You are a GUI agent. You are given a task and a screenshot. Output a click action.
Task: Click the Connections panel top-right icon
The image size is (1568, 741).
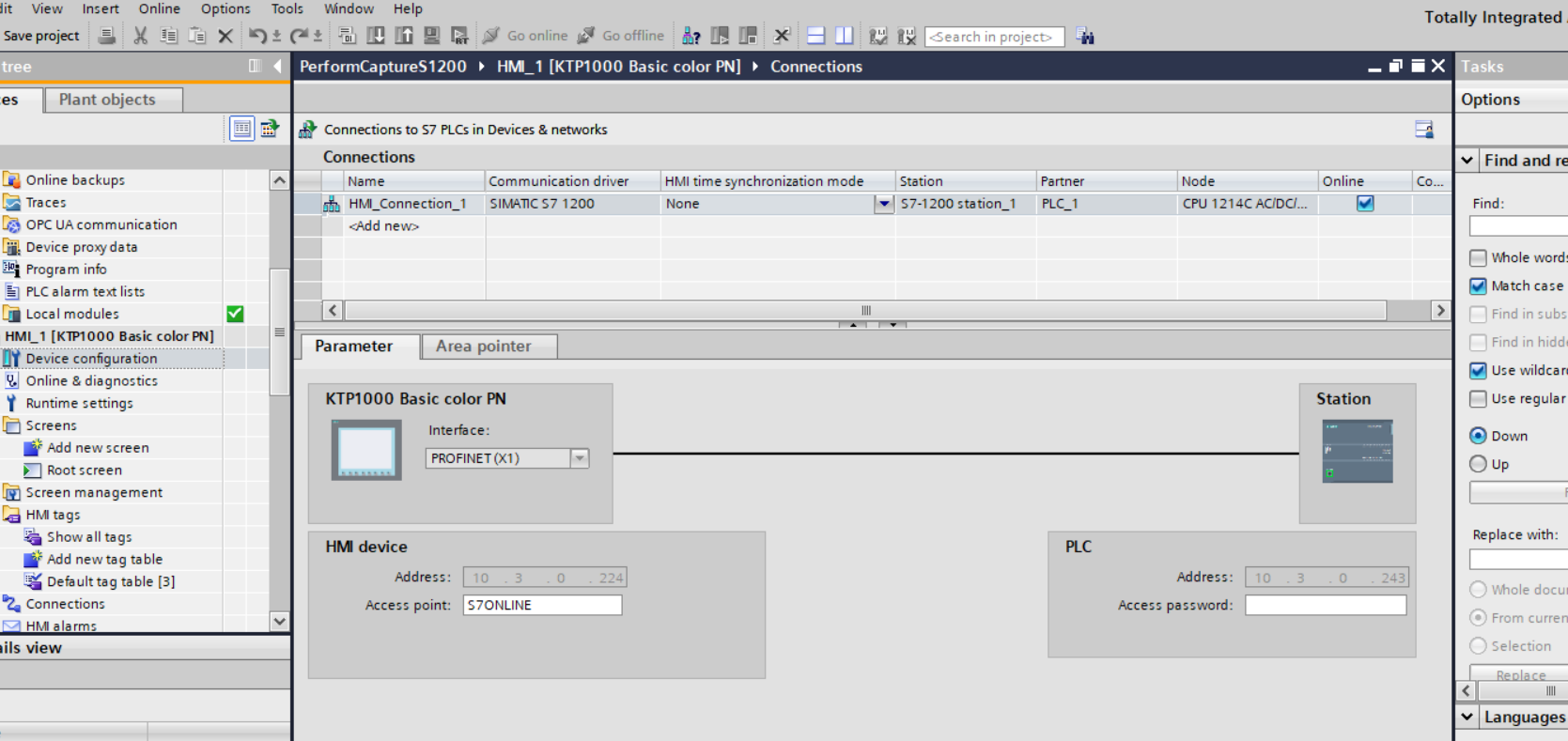[x=1424, y=130]
